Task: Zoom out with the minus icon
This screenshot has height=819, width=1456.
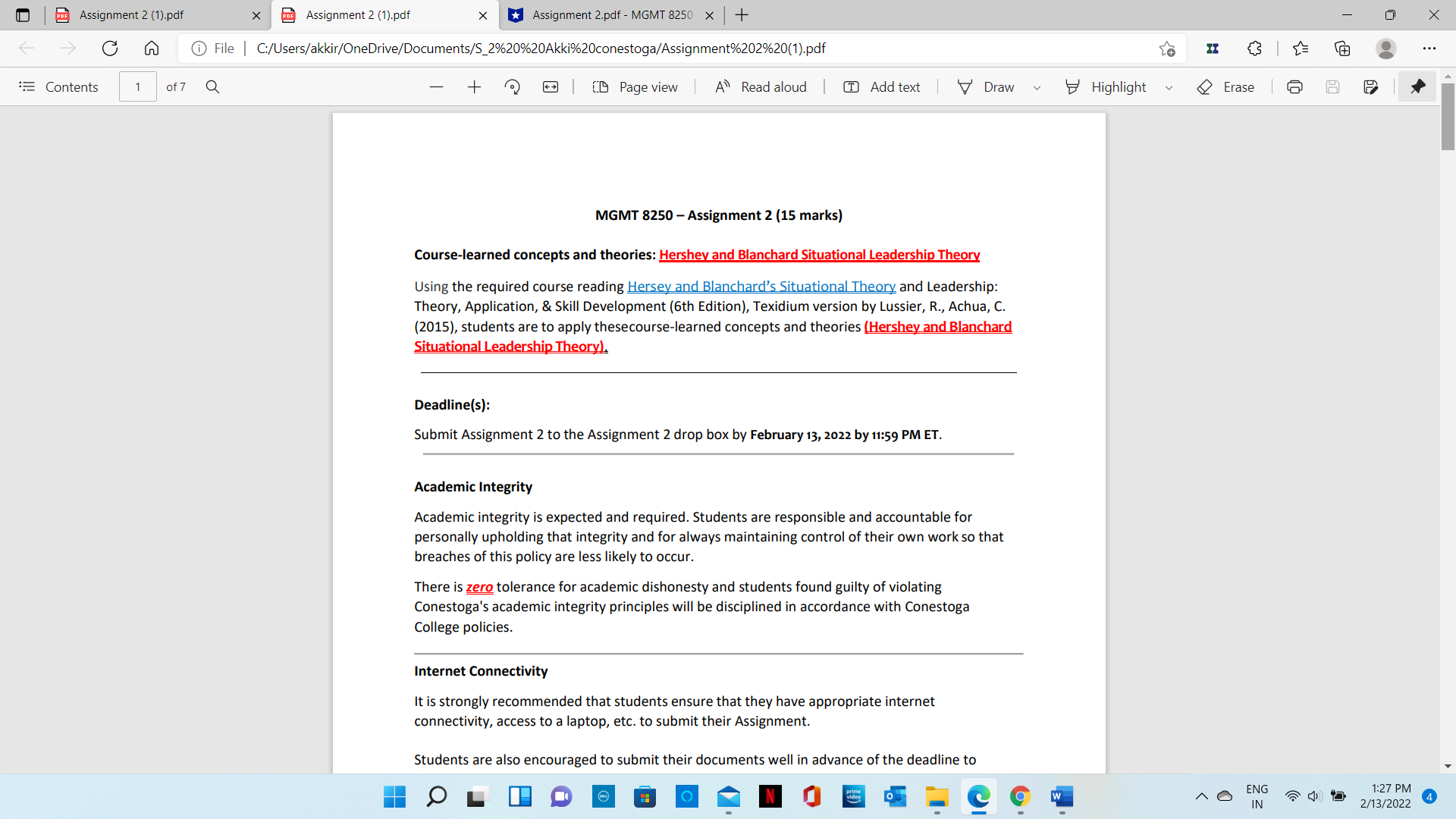Action: 436,87
